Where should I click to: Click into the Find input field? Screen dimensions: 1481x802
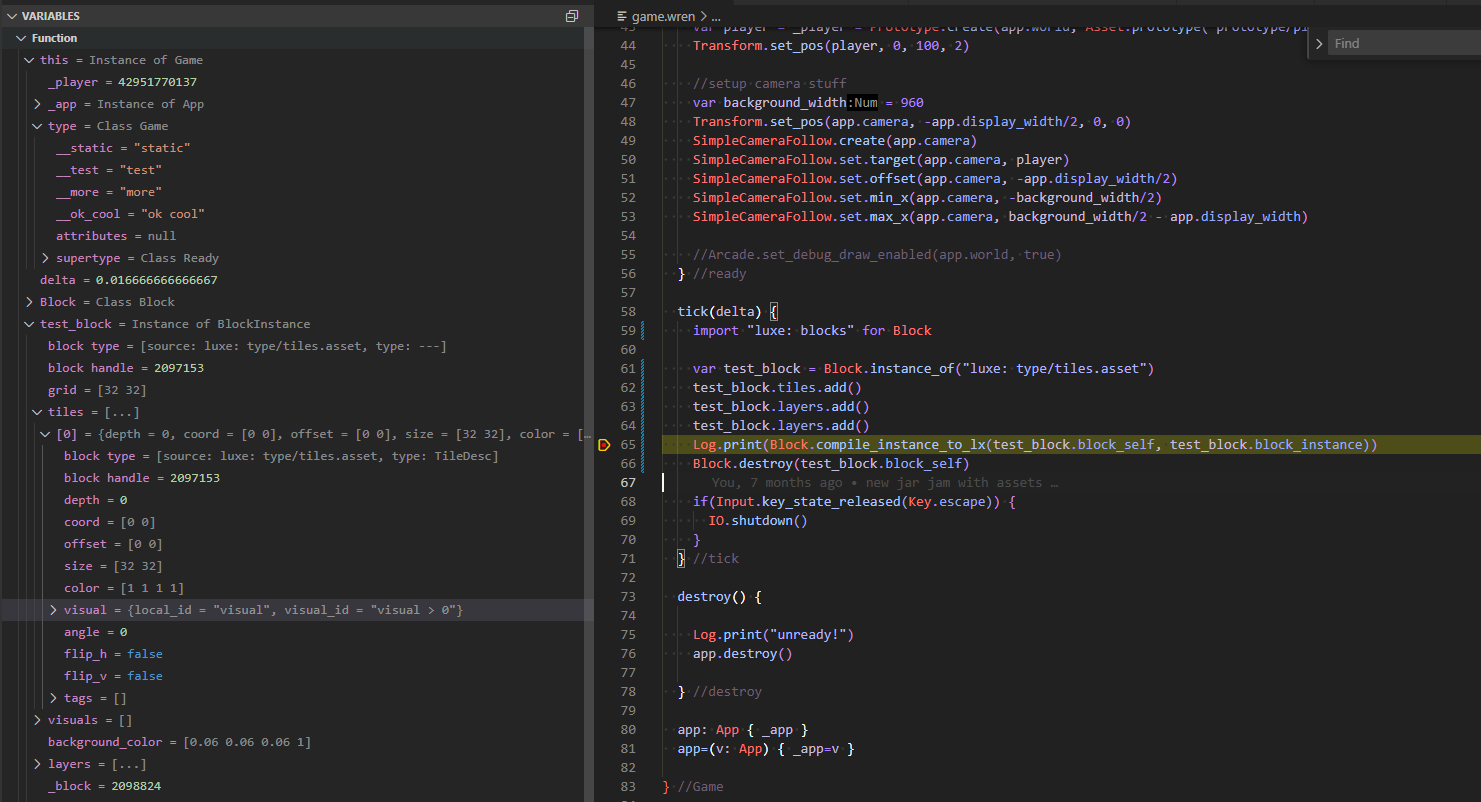pyautogui.click(x=1400, y=44)
